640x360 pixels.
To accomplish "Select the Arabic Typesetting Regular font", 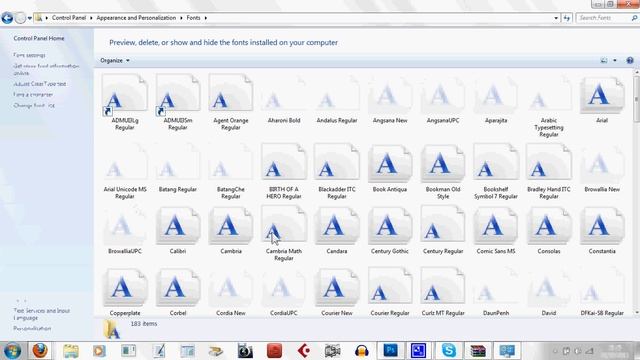I will 549,93.
